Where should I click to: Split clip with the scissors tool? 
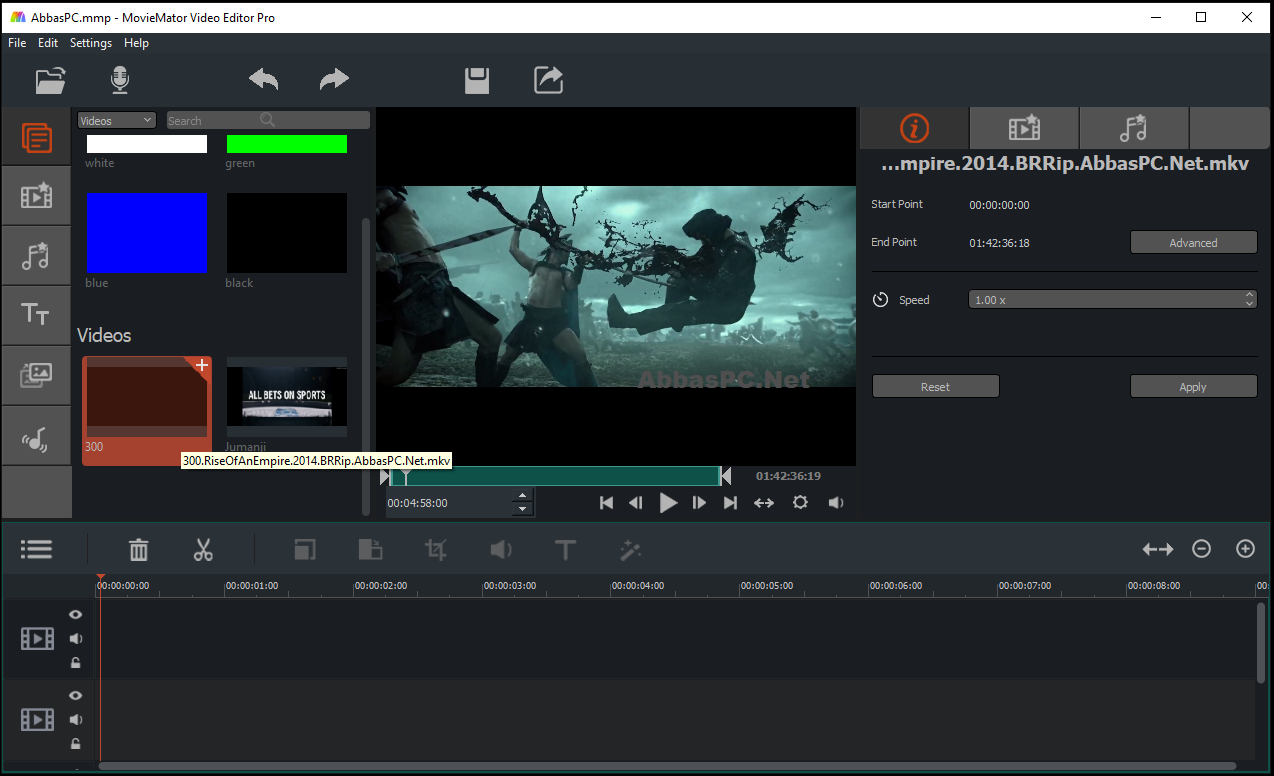point(204,549)
